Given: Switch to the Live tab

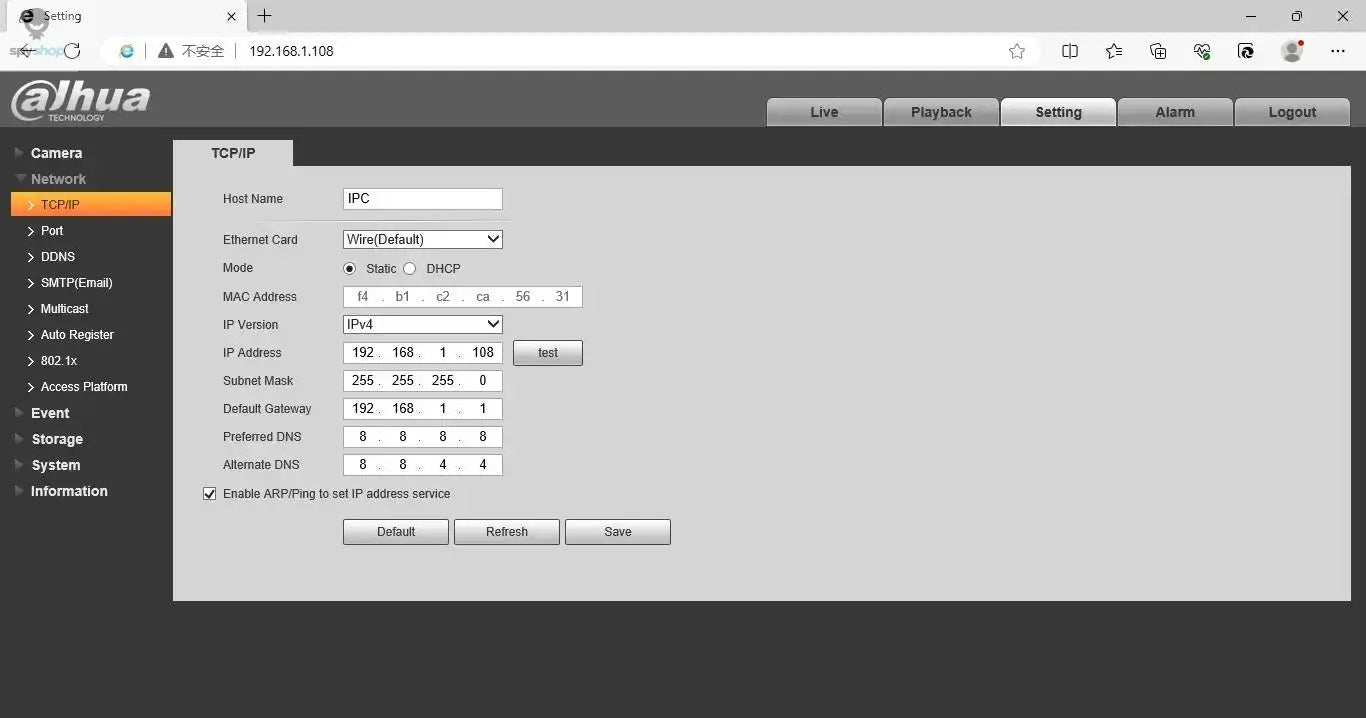Looking at the screenshot, I should tap(824, 112).
